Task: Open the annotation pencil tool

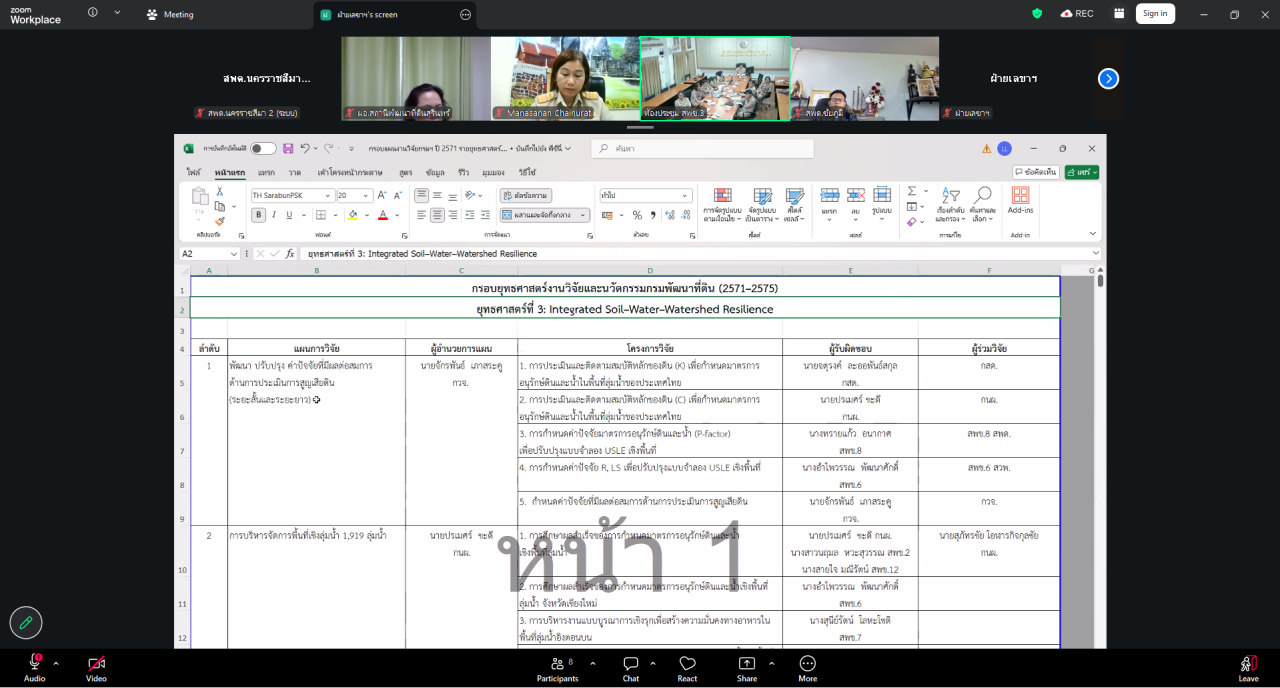Action: click(26, 622)
